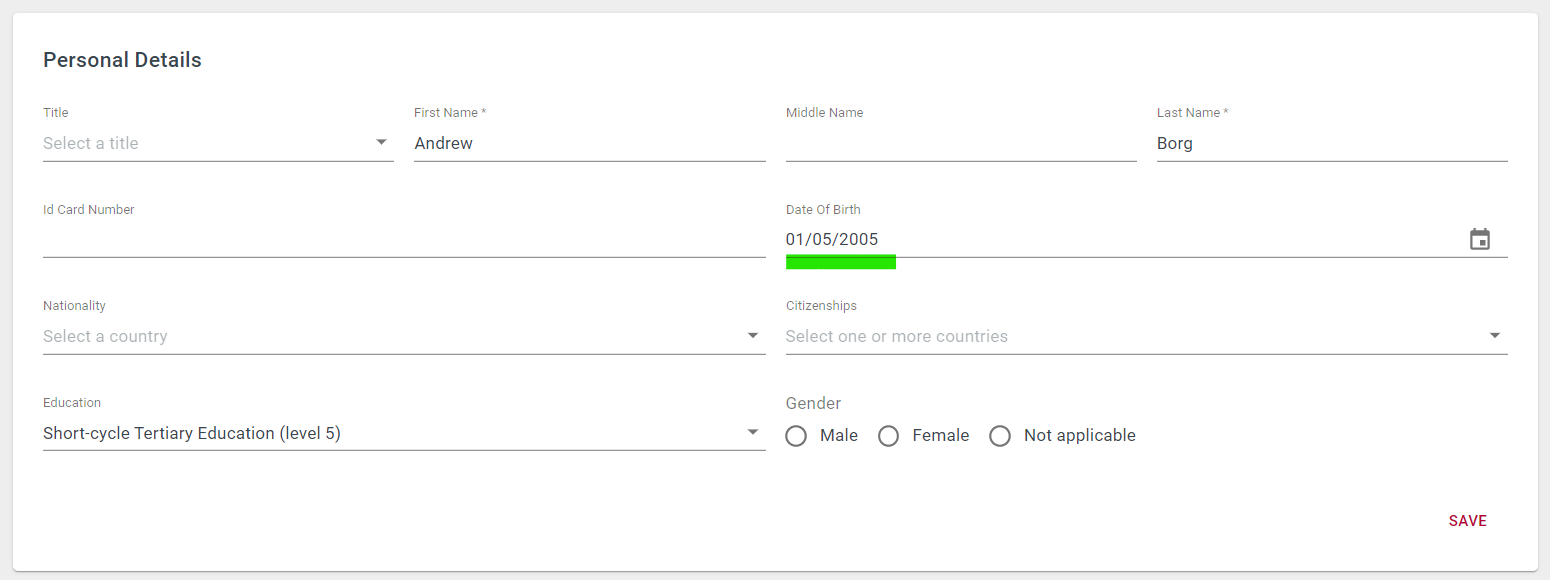The height and width of the screenshot is (580, 1550).
Task: Click the Title dropdown arrow
Action: tap(381, 143)
